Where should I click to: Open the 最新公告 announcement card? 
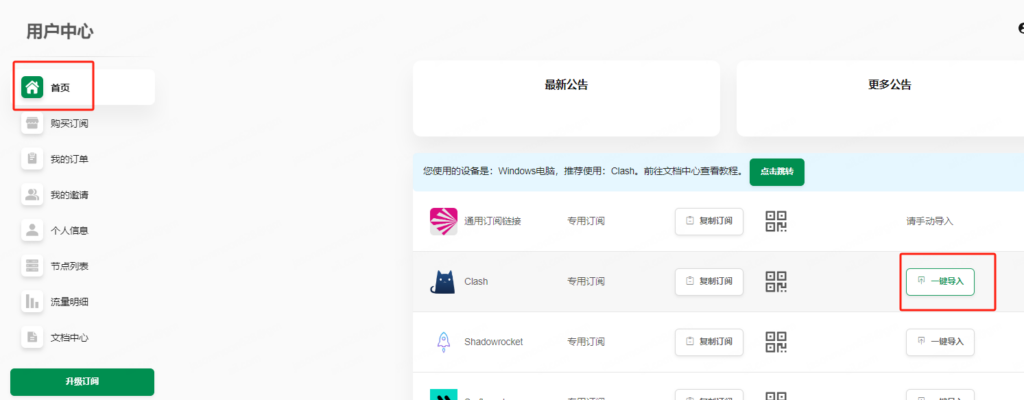point(566,98)
